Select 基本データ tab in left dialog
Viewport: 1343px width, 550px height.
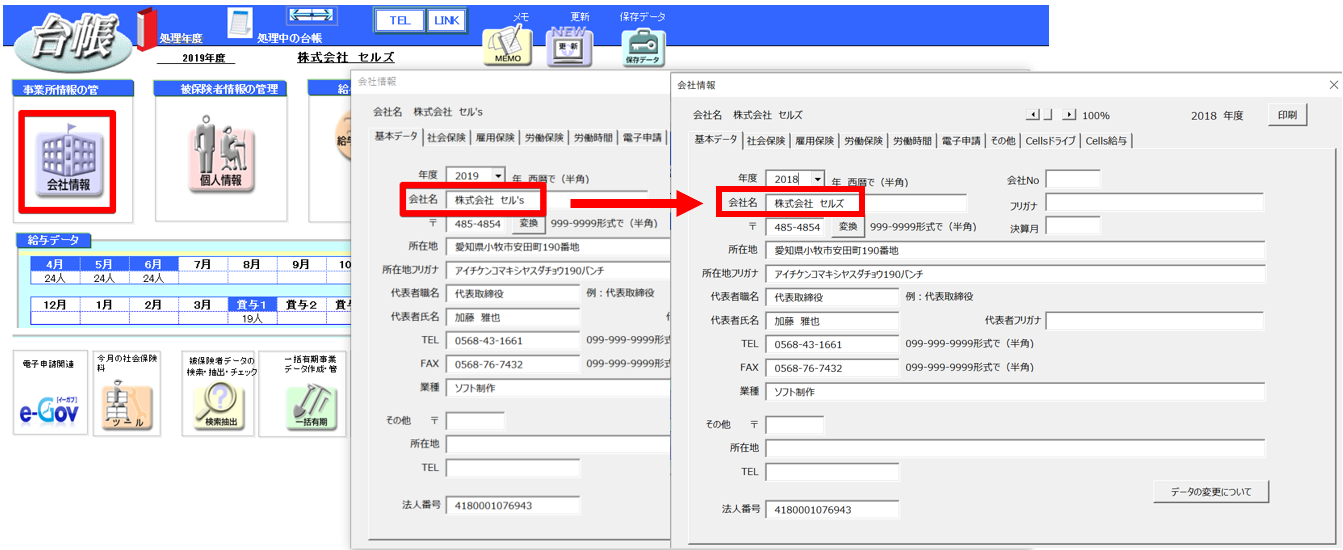click(396, 136)
